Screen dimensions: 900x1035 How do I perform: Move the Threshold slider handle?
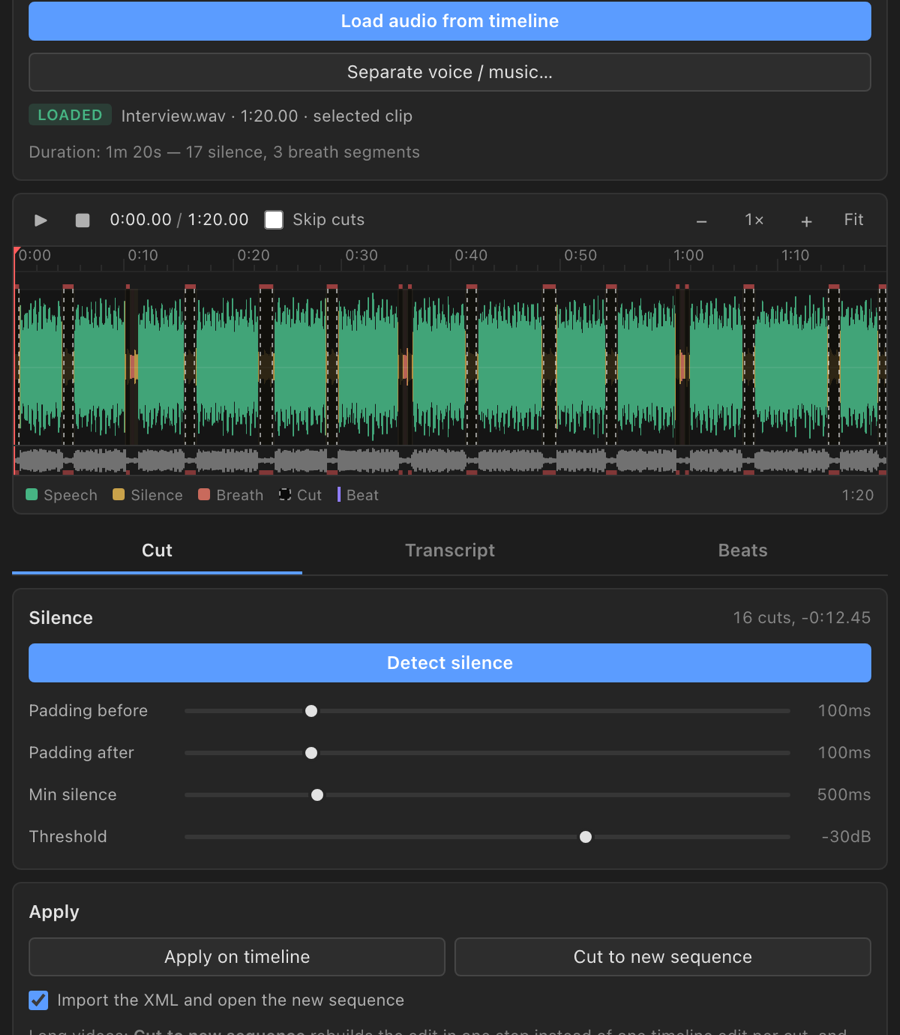coord(585,837)
